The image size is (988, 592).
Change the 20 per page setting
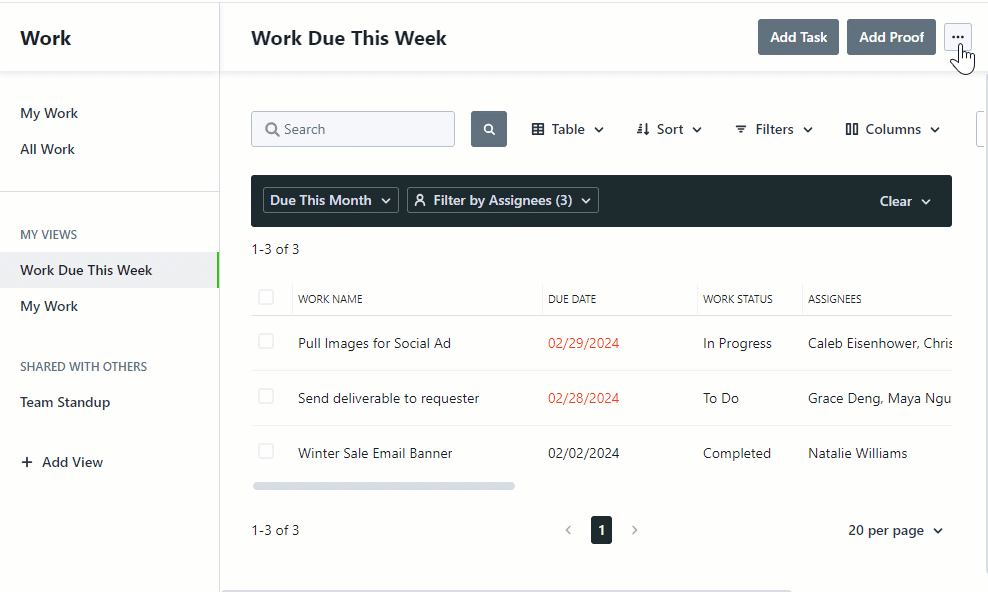[x=895, y=530]
